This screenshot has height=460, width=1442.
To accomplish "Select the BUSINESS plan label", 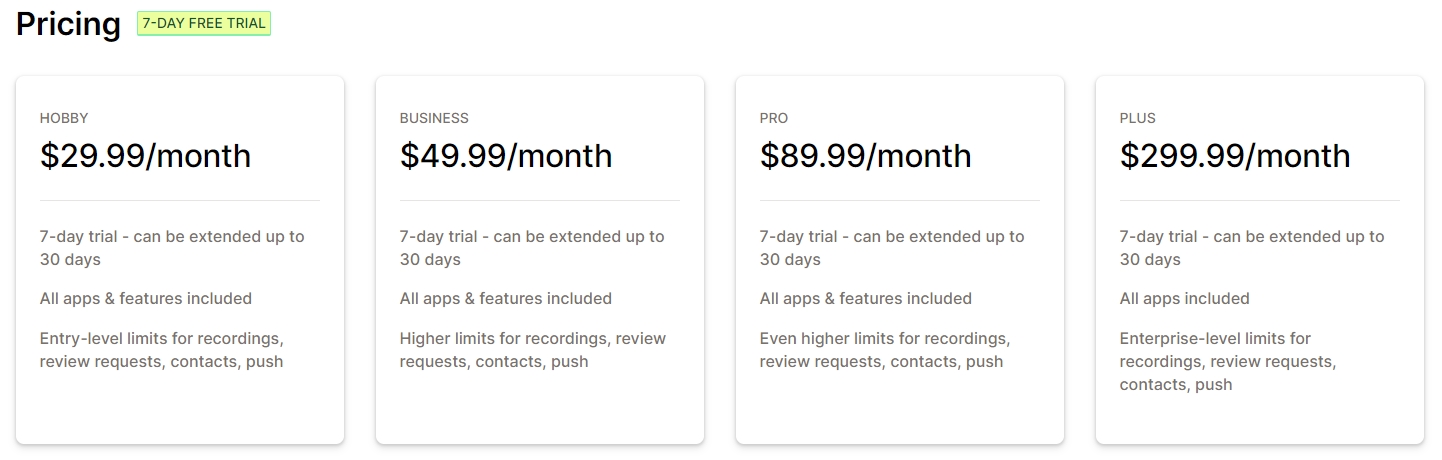I will (434, 118).
